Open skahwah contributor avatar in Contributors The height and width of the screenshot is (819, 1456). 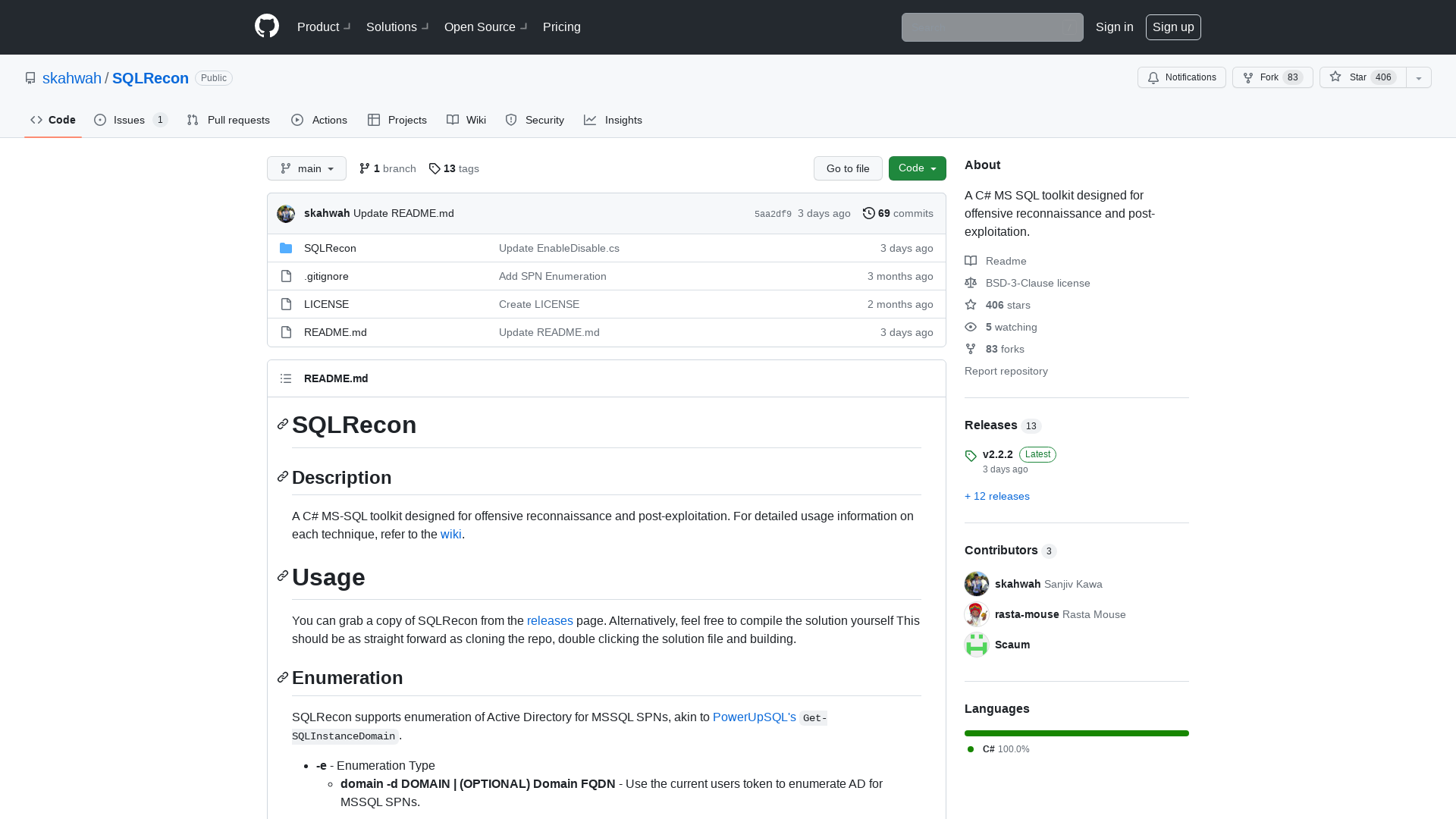pos(977,584)
